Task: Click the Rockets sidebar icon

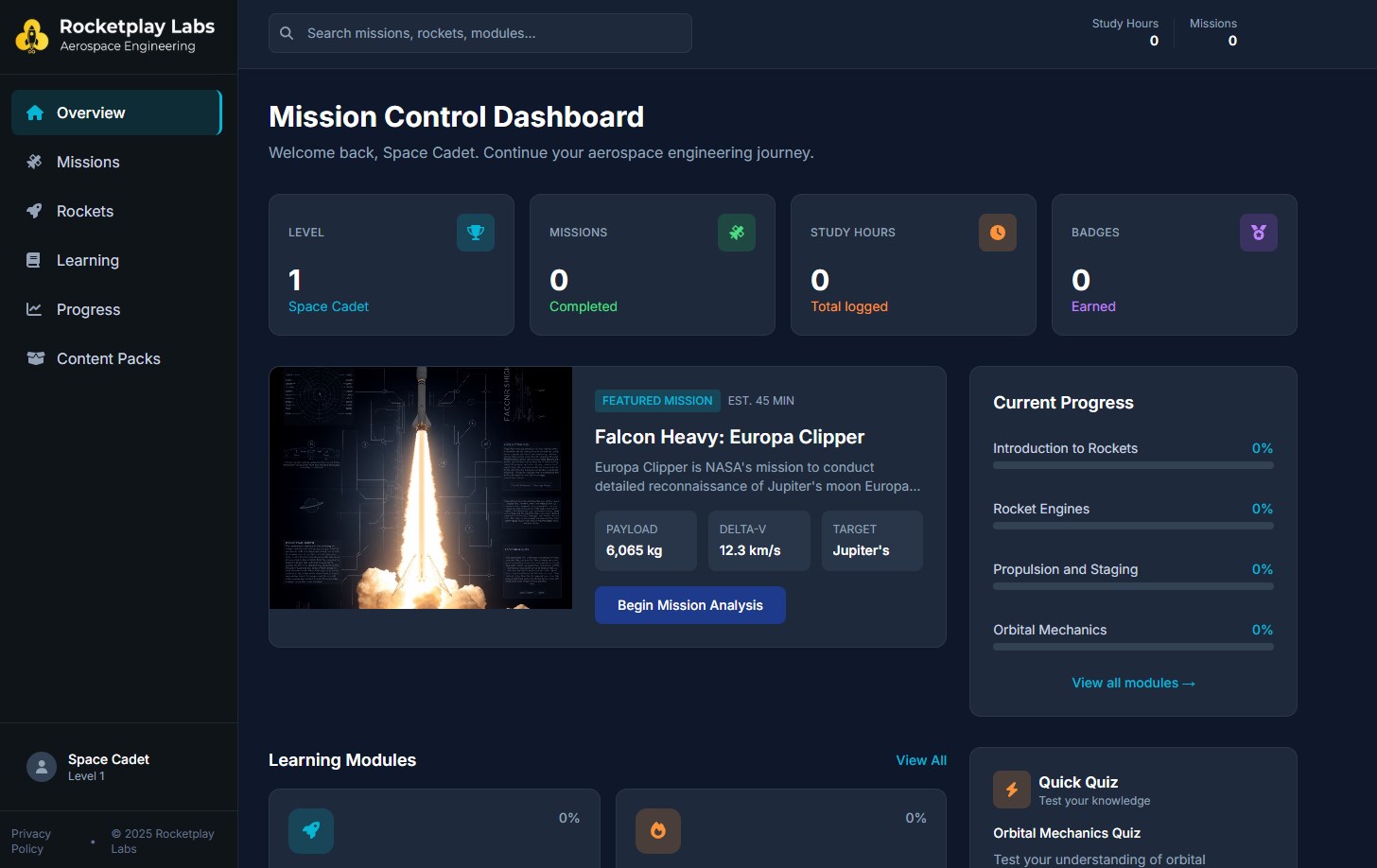Action: 34,211
